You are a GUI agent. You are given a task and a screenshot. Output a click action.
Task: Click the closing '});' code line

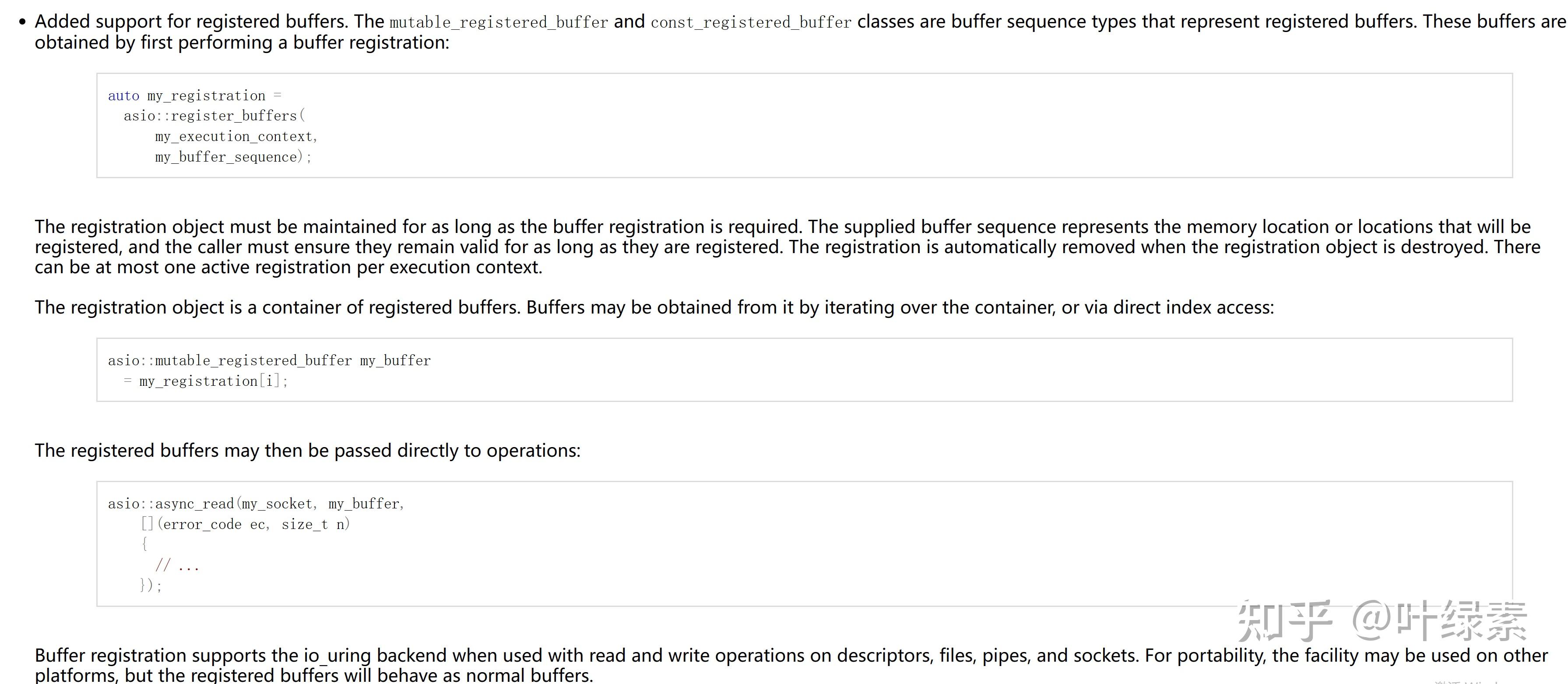(x=151, y=586)
